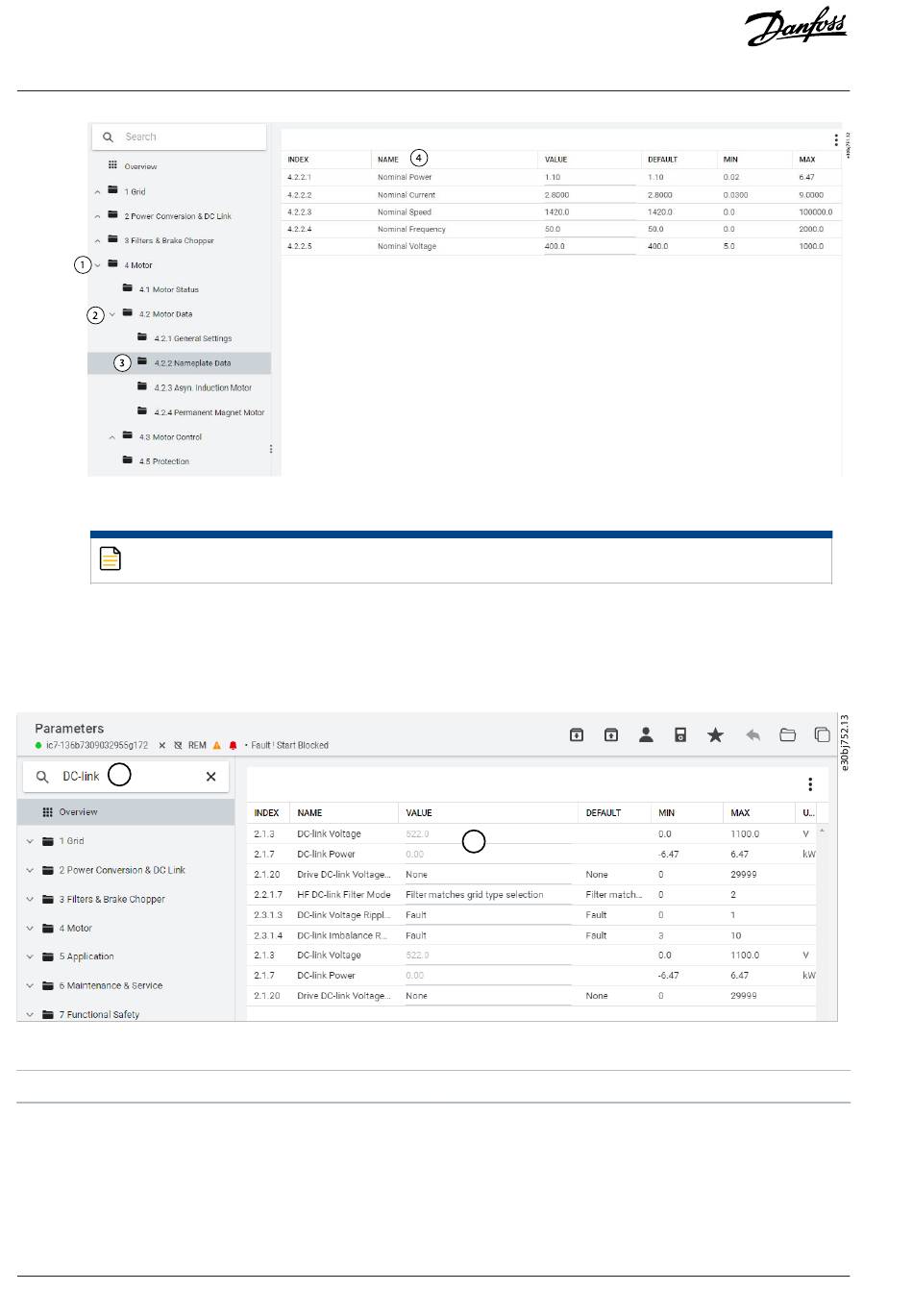The width and height of the screenshot is (913, 1316).
Task: Click the download archive icon in Parameters toolbar
Action: point(577,735)
